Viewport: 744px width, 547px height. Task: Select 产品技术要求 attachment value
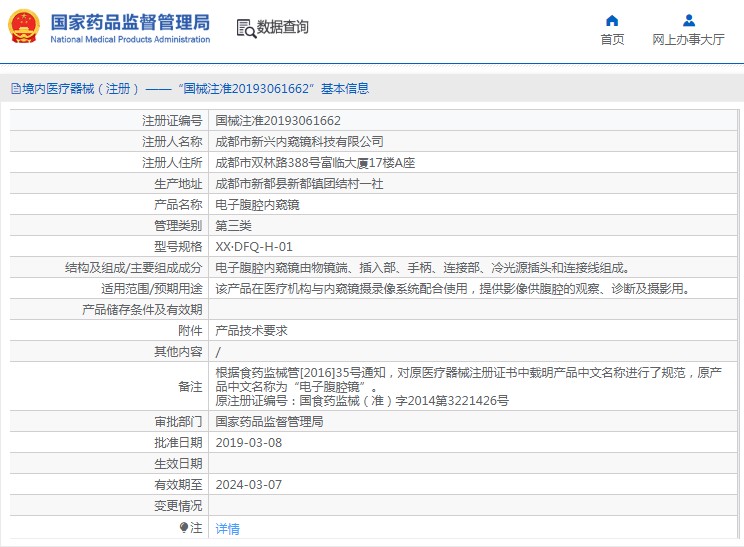(251, 331)
